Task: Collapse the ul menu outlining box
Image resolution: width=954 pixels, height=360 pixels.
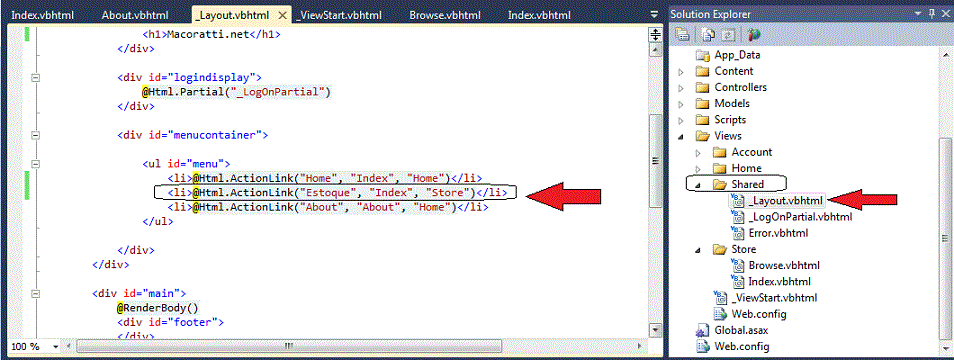Action: coord(35,164)
